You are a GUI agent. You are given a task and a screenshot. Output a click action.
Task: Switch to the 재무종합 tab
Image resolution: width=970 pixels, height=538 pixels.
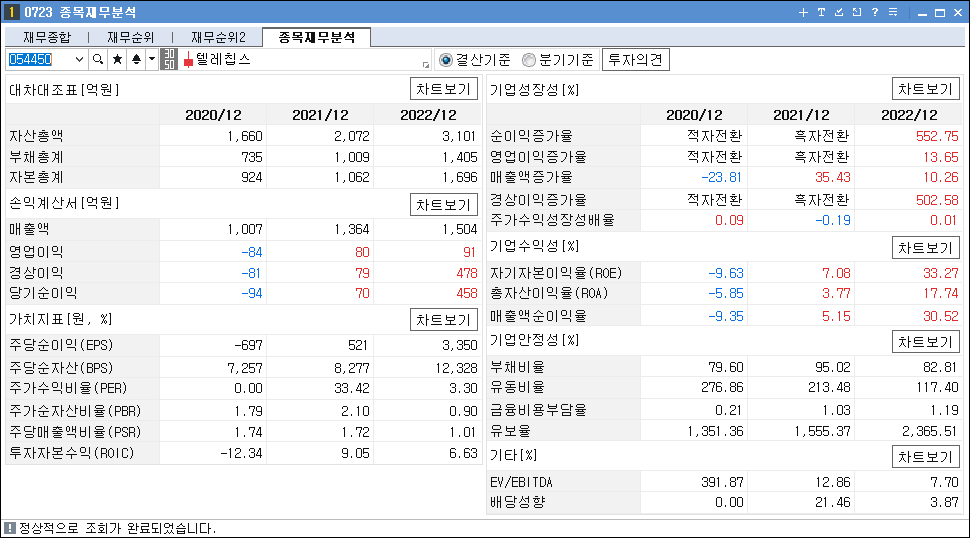click(x=47, y=37)
